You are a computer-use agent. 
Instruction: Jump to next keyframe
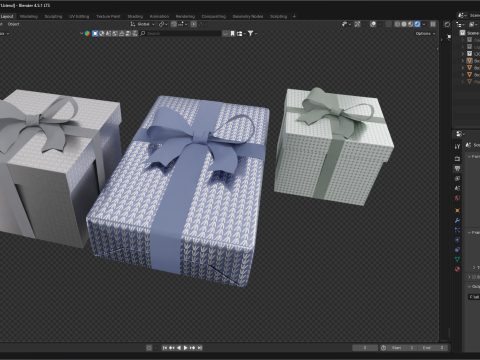click(x=193, y=348)
